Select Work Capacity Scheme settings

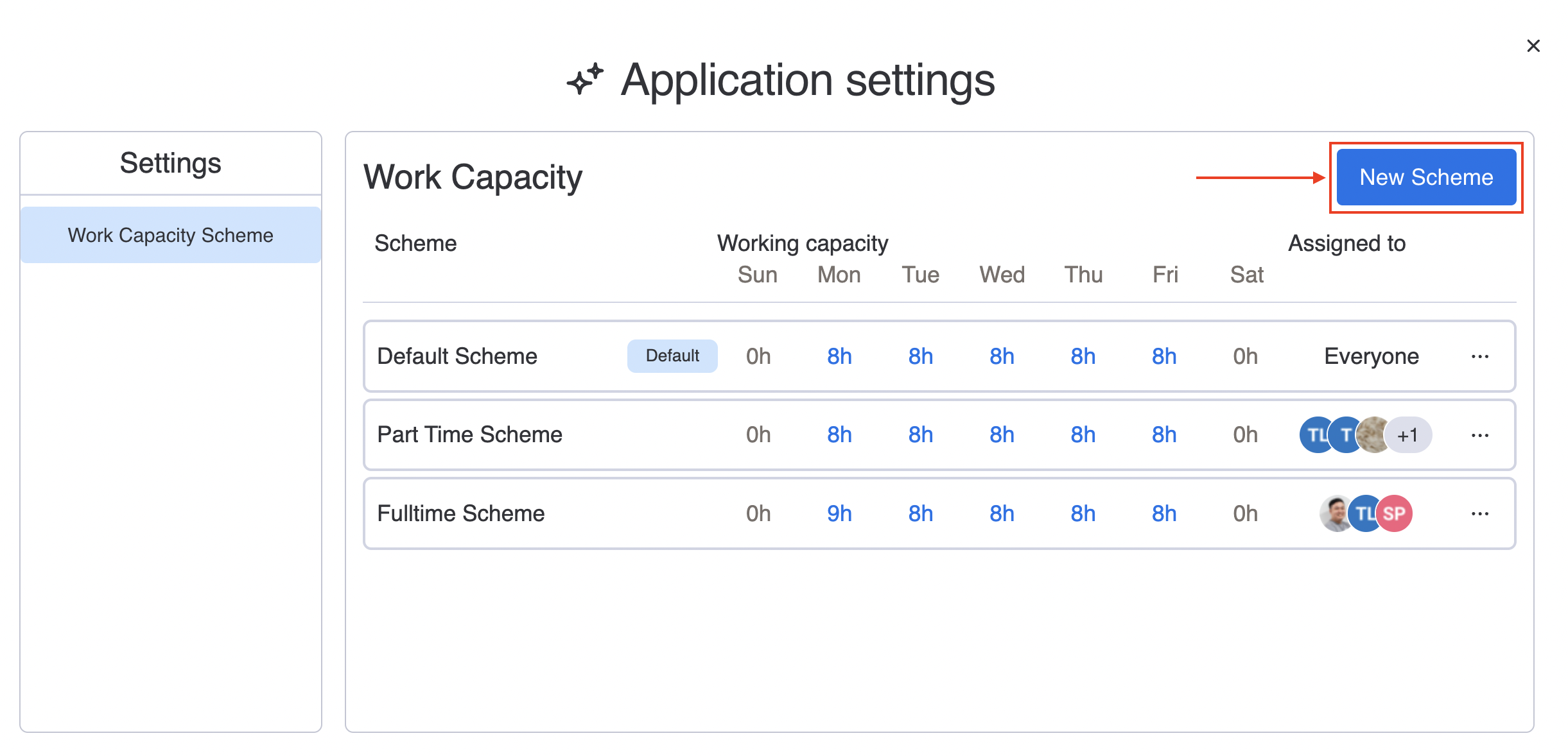click(x=169, y=236)
